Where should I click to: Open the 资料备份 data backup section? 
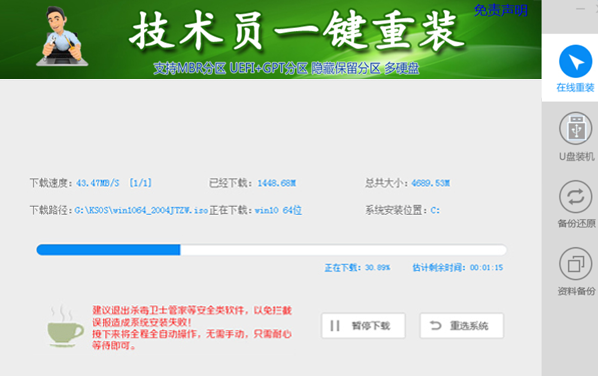576,272
